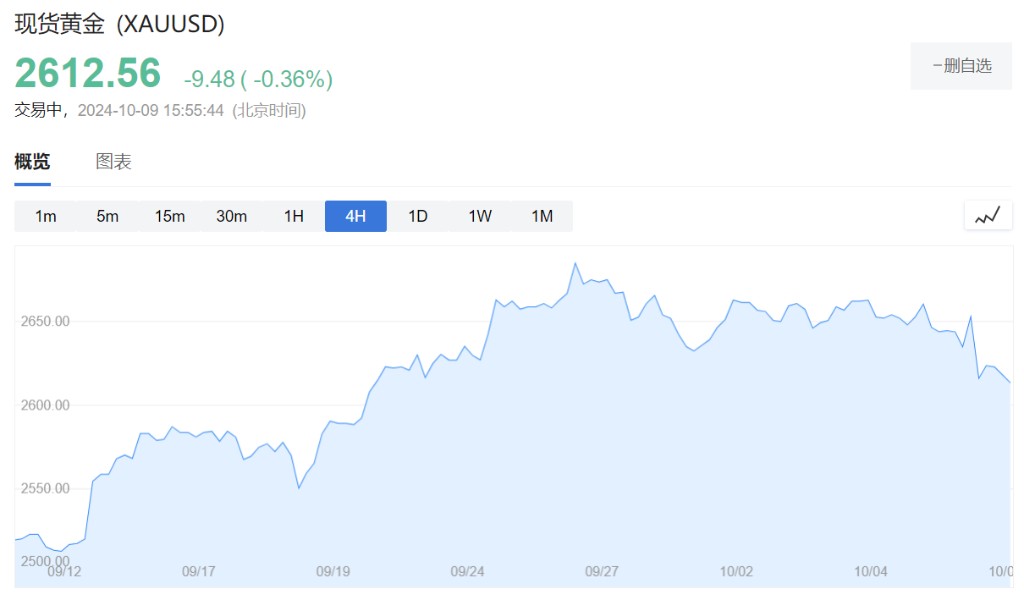Click the chart peak near 09/27
The image size is (1024, 598).
575,264
